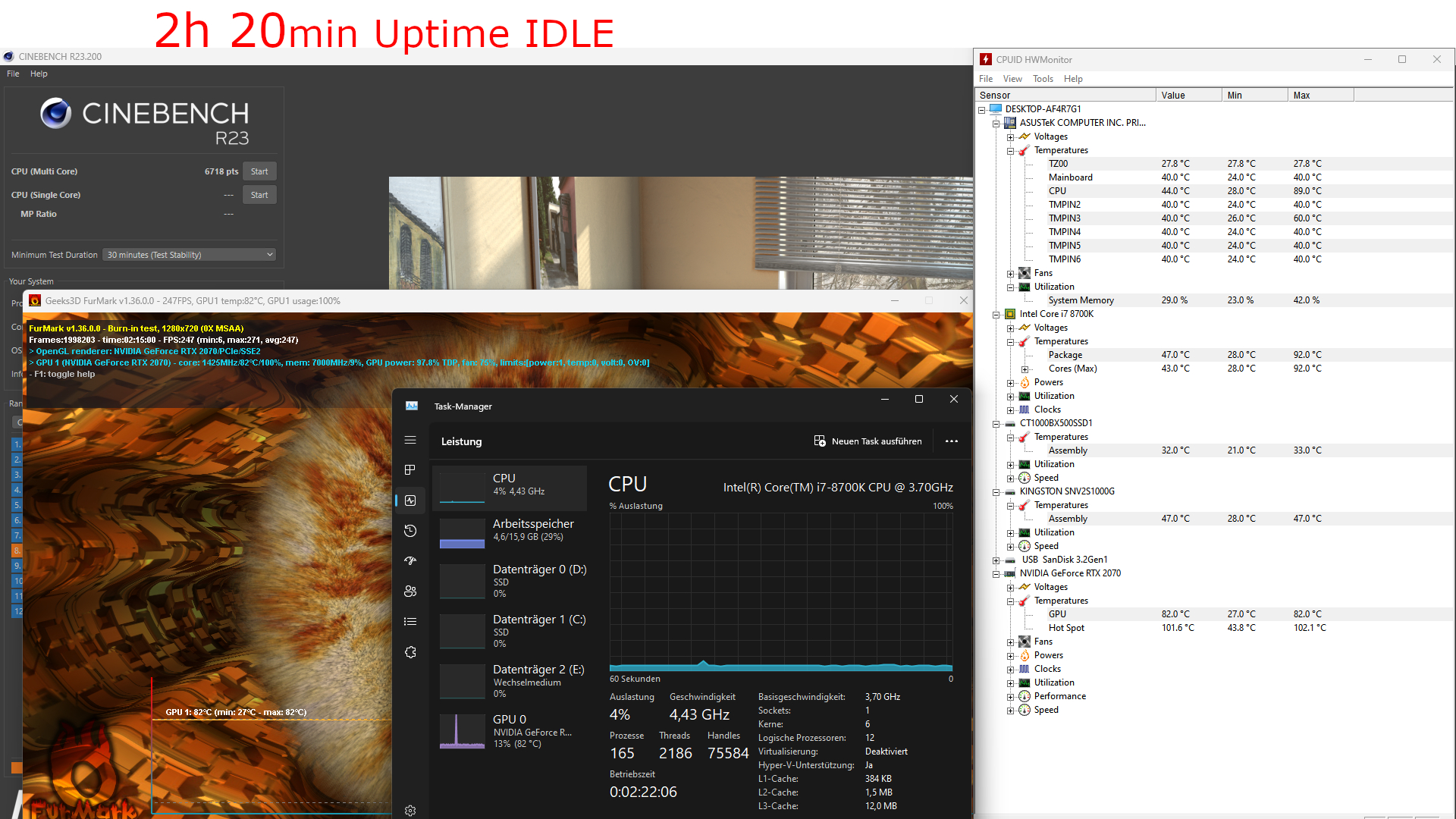Open Task Manager hamburger navigation menu

410,440
